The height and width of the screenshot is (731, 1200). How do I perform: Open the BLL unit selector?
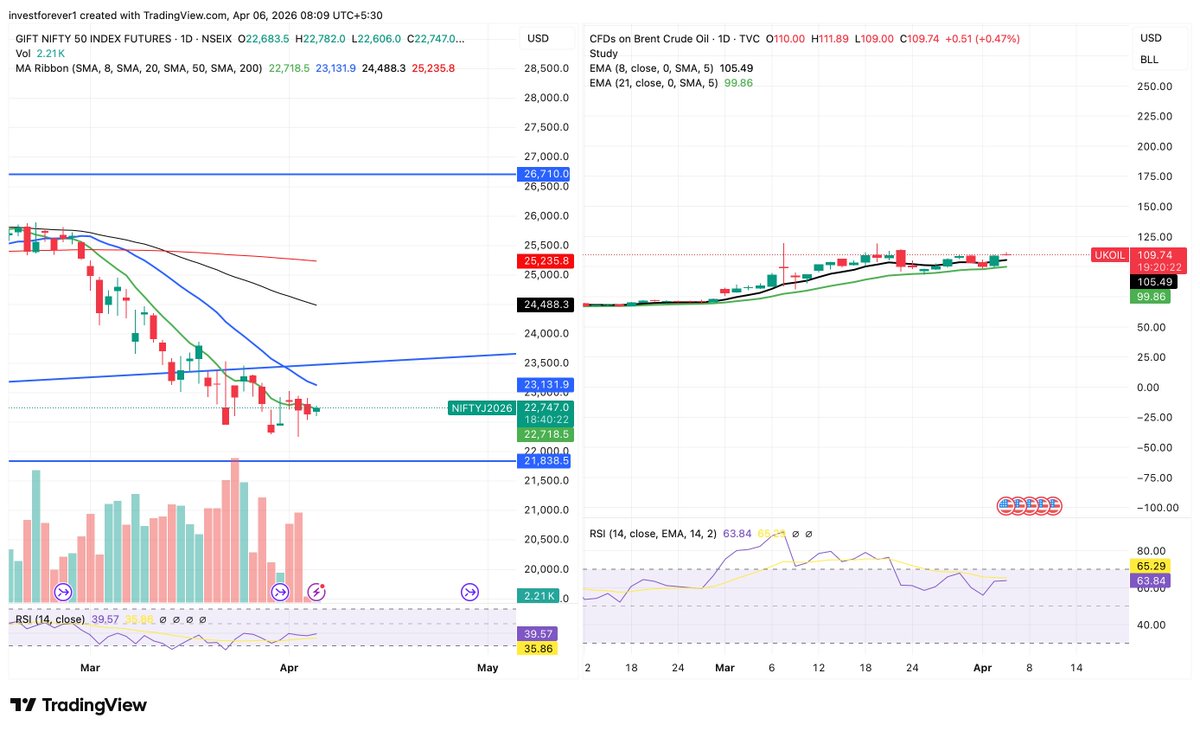pos(1150,60)
